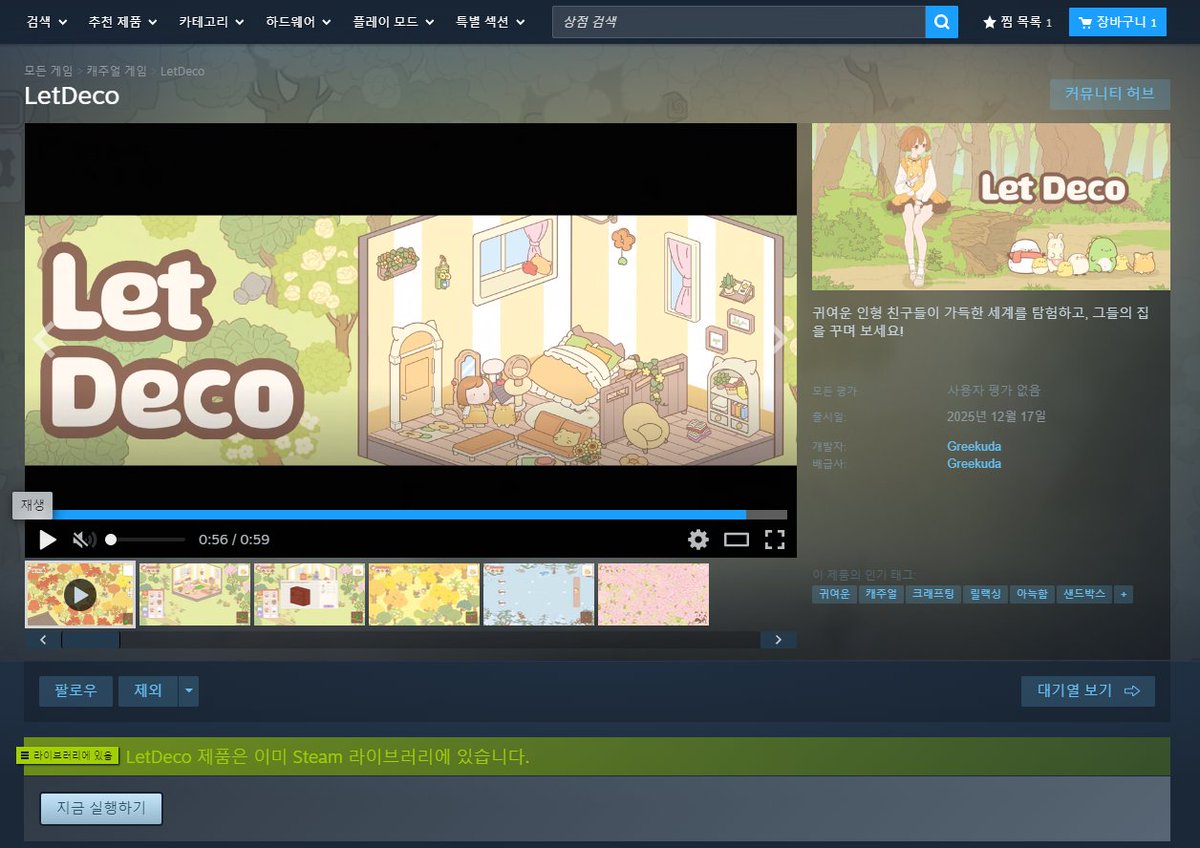
Task: Click the thumbnail strip left scroll arrow
Action: (x=43, y=640)
